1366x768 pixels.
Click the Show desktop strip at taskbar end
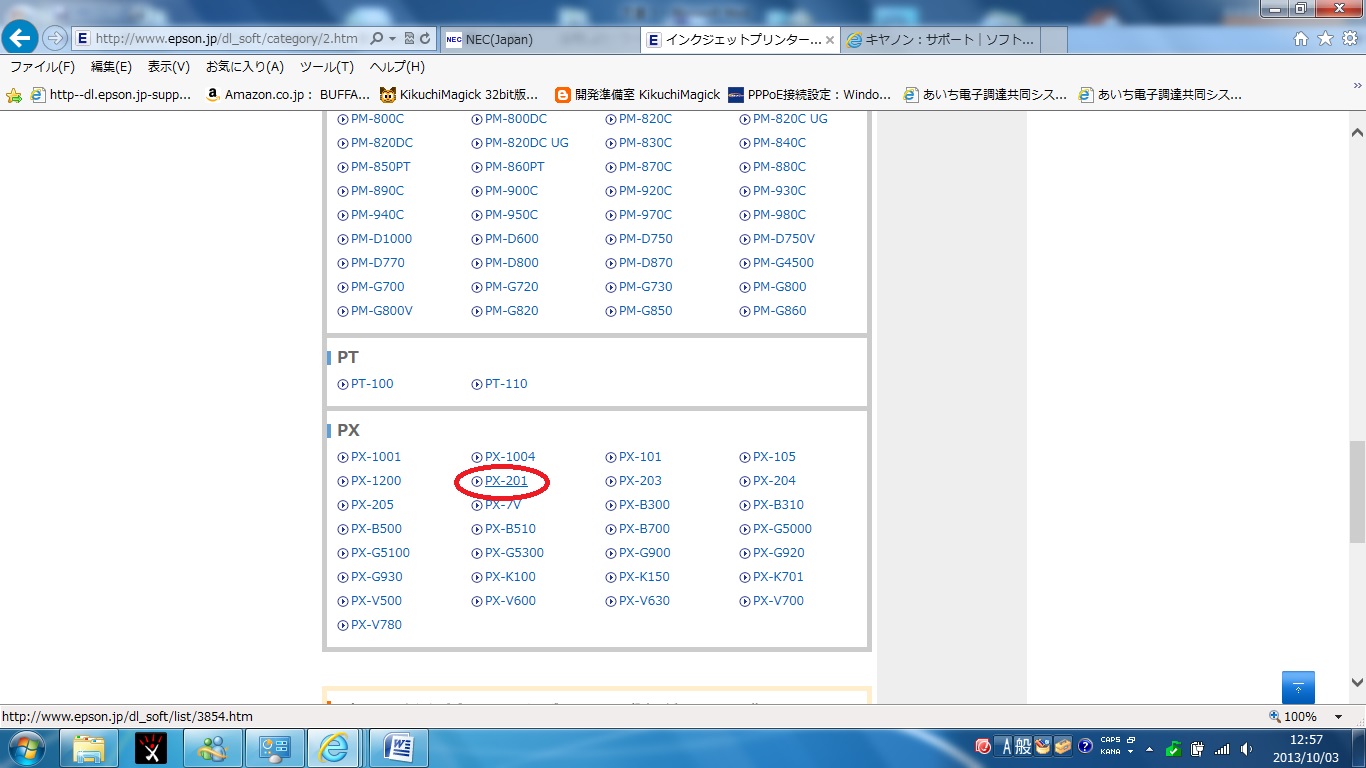(1359, 748)
